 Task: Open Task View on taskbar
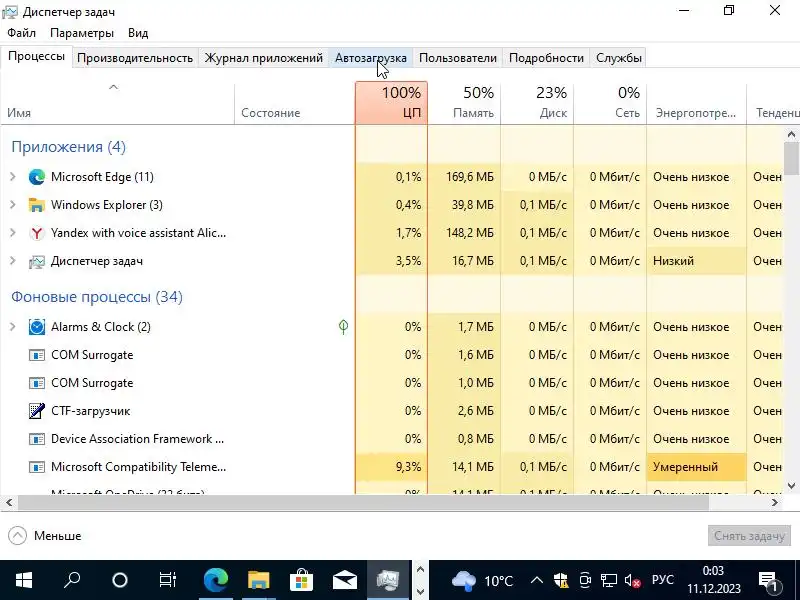pyautogui.click(x=167, y=580)
